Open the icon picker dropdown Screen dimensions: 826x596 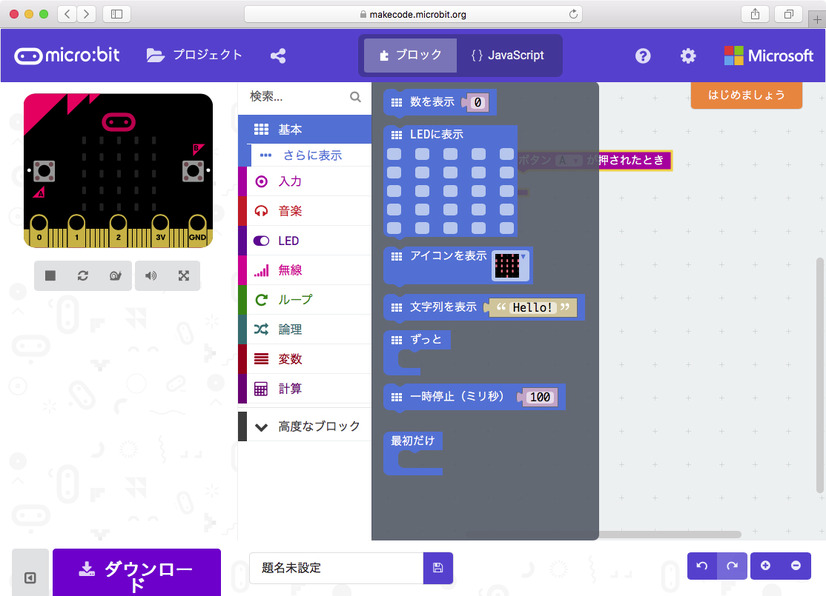coord(511,265)
